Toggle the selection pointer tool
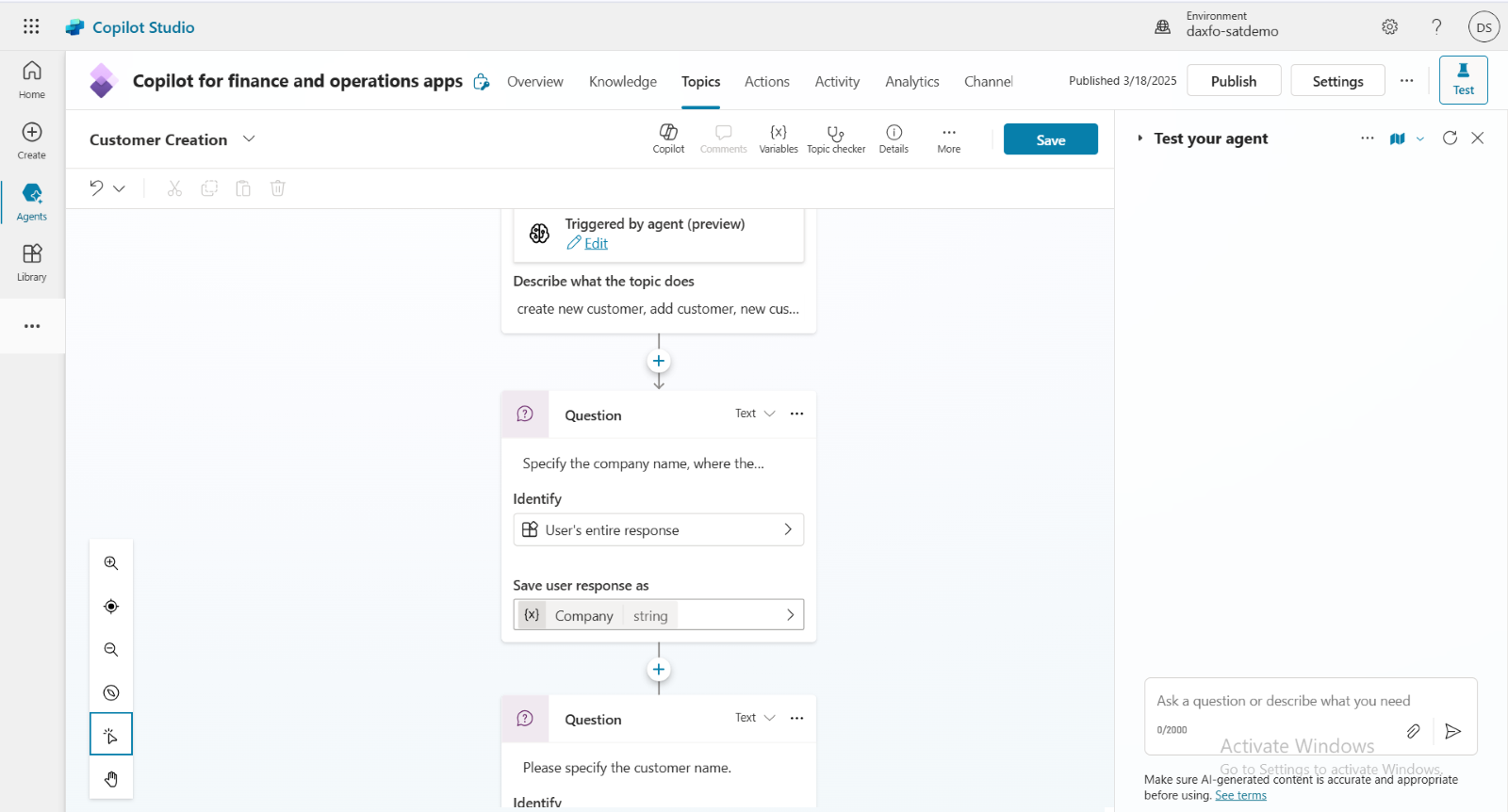This screenshot has height=812, width=1508. tap(111, 736)
